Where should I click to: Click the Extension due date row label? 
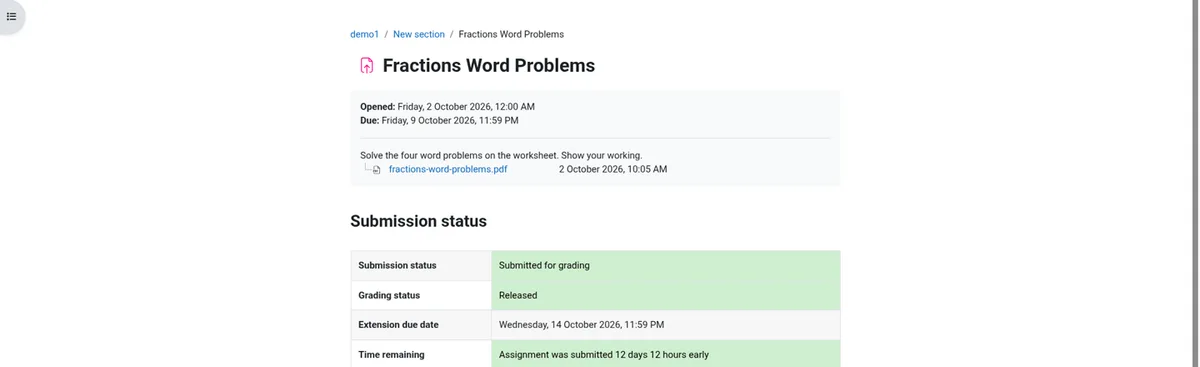pos(398,325)
